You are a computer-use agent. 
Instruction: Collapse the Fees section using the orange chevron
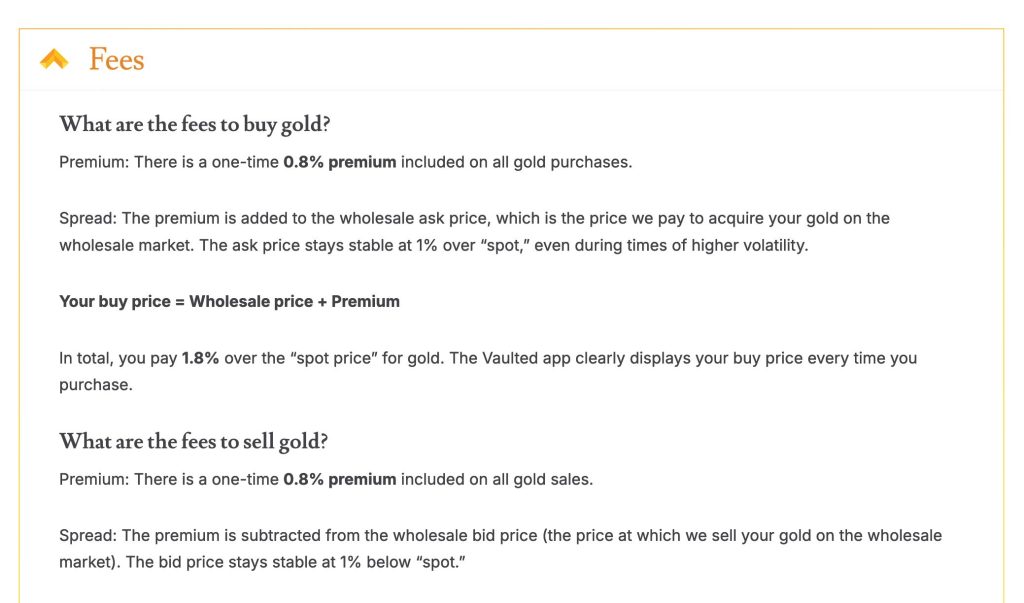pyautogui.click(x=54, y=60)
